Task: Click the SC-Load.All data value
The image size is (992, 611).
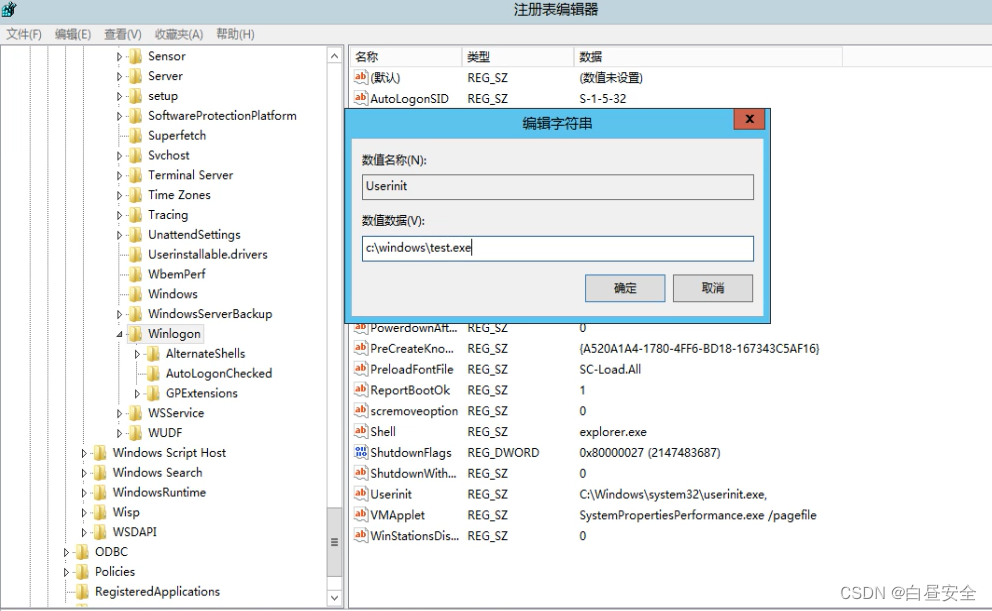Action: click(610, 369)
